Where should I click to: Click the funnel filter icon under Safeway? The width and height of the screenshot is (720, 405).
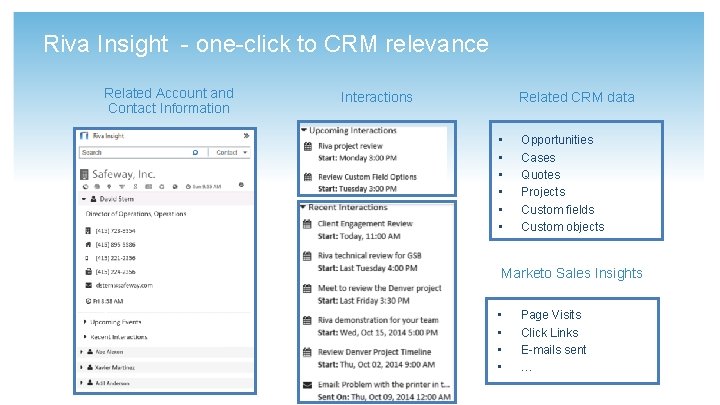coord(122,186)
